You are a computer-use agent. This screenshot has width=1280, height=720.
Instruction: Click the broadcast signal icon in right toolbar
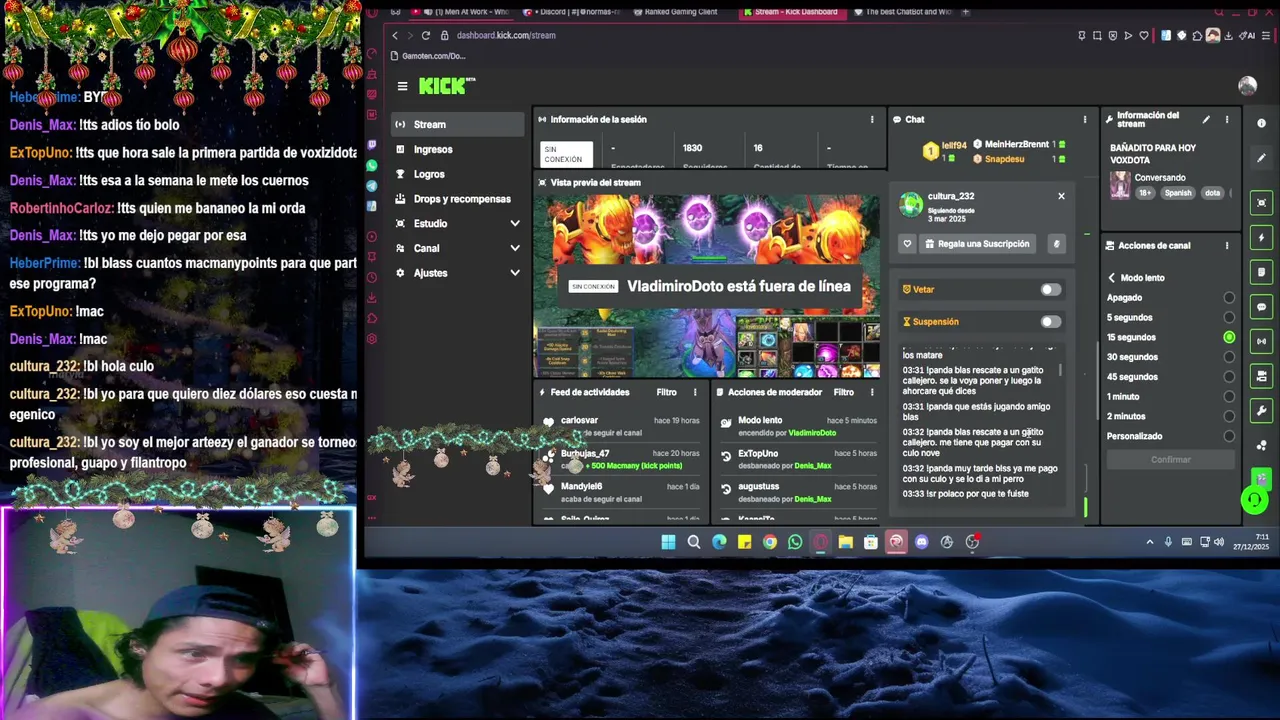point(1261,341)
